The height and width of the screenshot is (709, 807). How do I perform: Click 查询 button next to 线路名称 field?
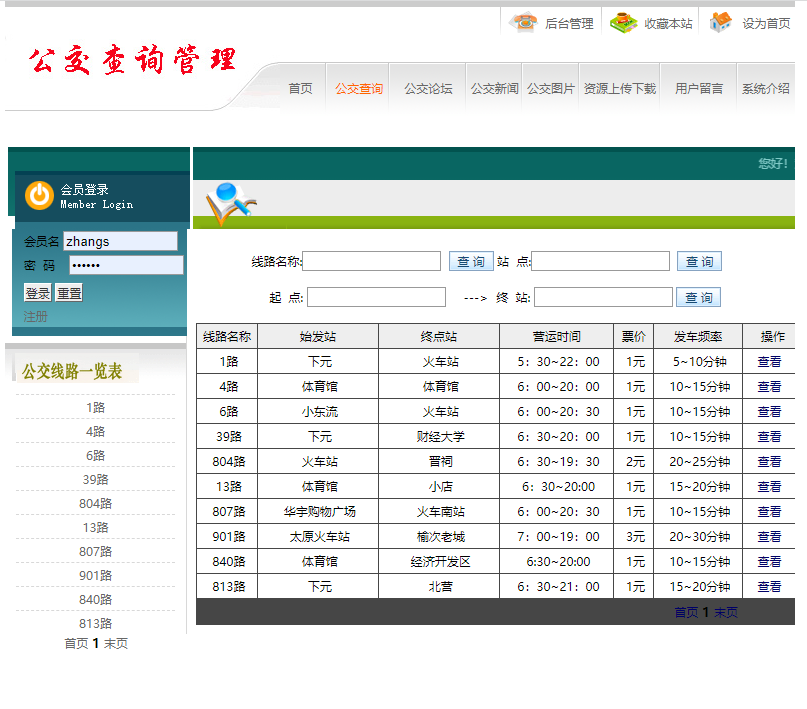[x=471, y=261]
